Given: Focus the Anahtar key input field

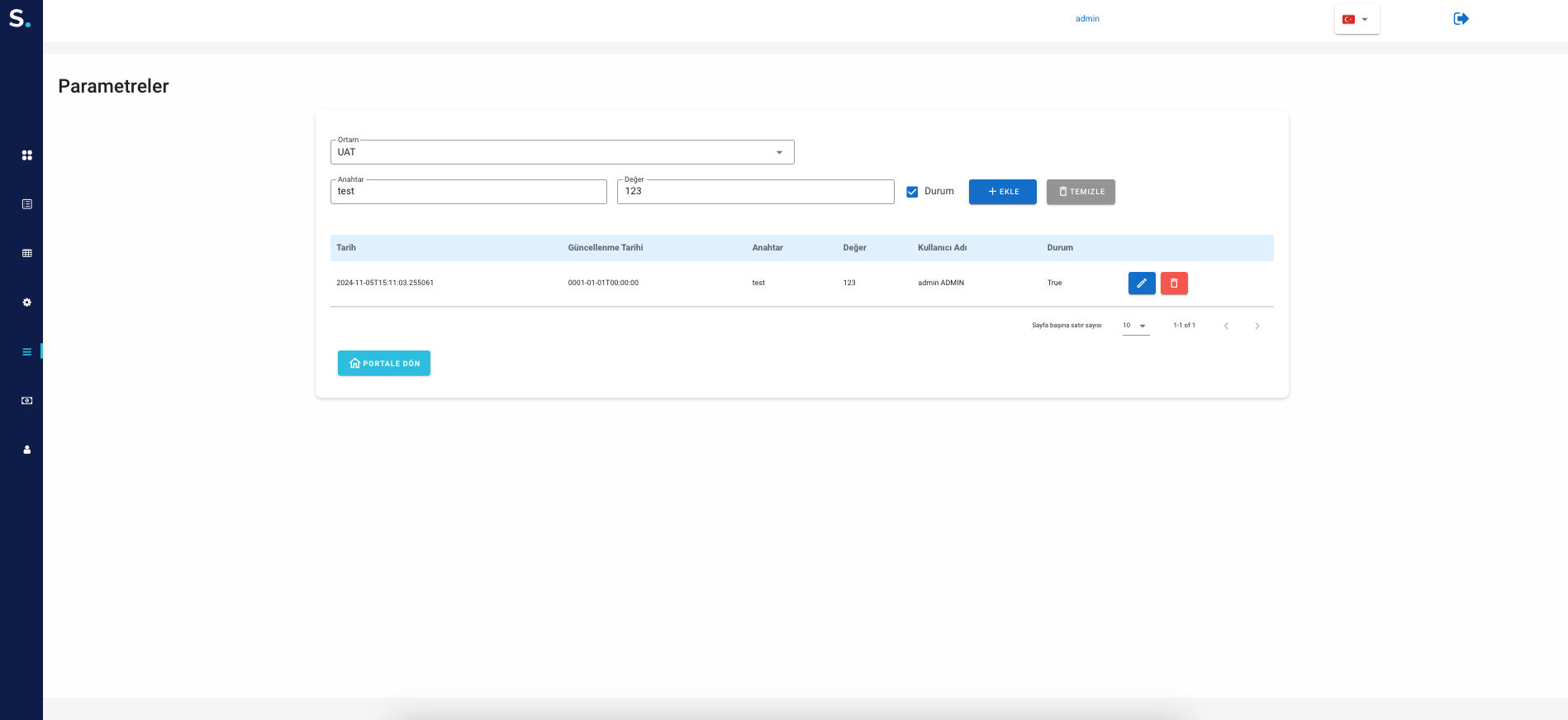Looking at the screenshot, I should (x=468, y=192).
